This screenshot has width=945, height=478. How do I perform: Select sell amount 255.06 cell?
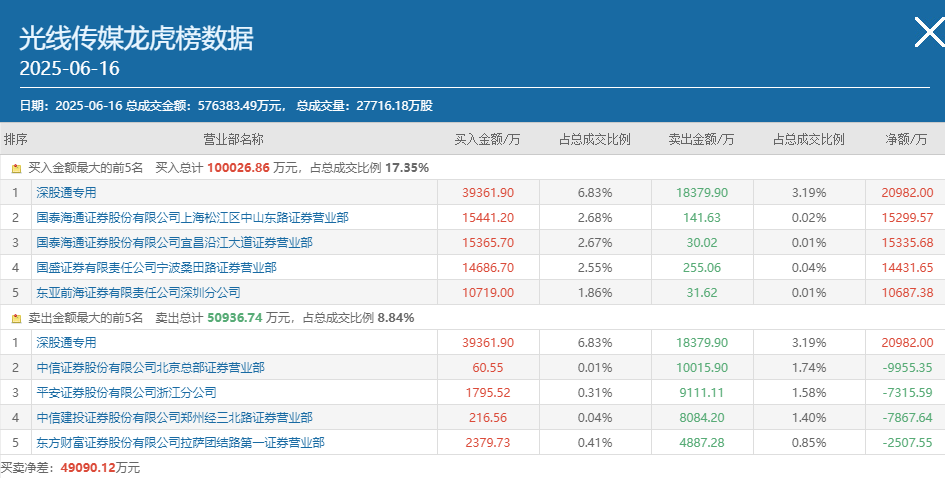point(702,268)
